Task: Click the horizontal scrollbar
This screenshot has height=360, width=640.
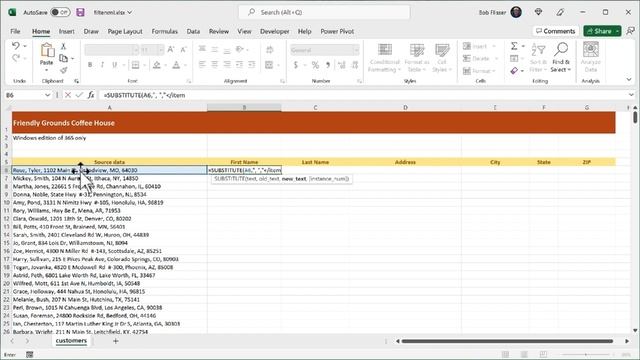Action: 507,341
